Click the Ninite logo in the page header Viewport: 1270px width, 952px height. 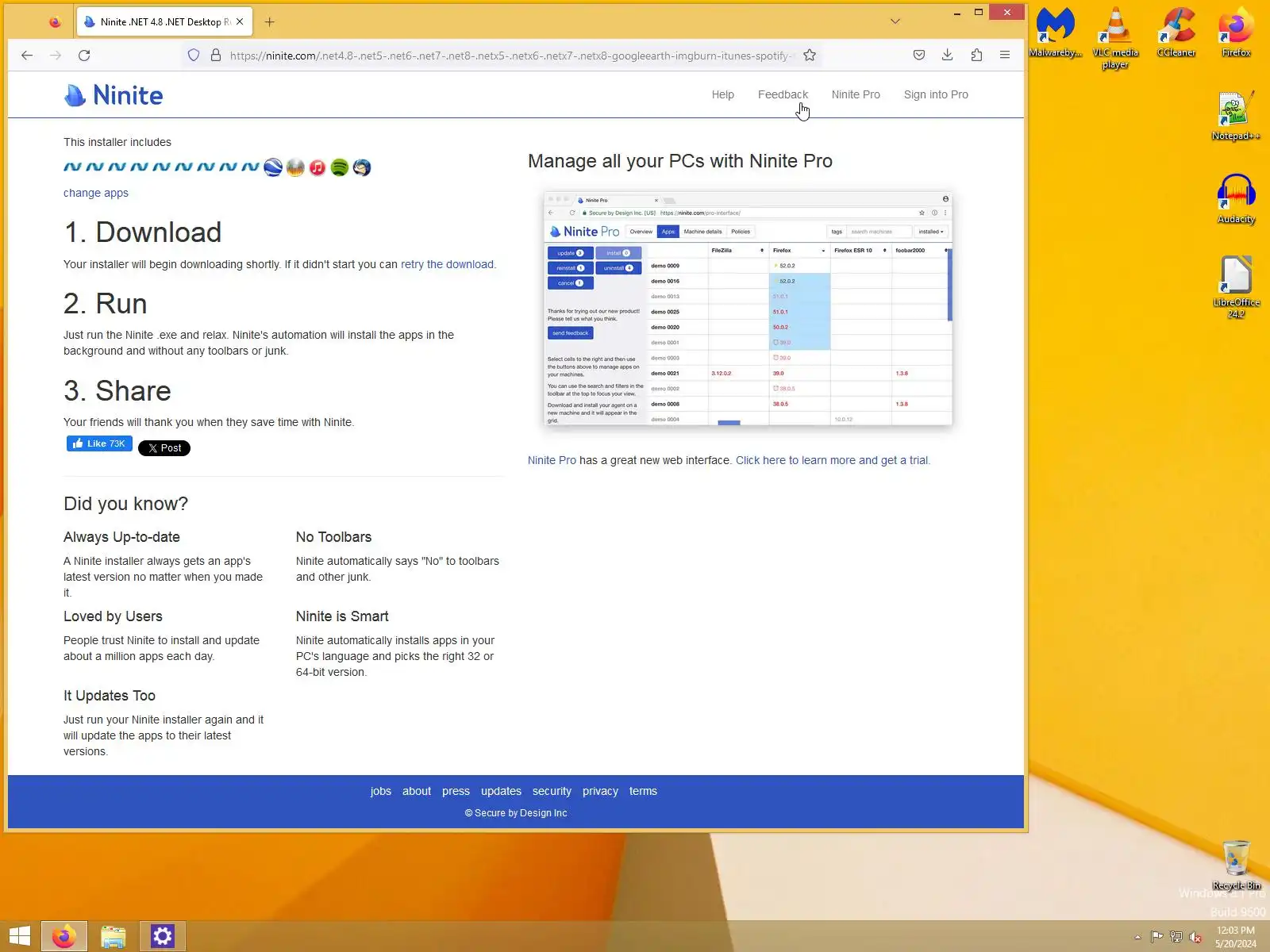(x=114, y=95)
